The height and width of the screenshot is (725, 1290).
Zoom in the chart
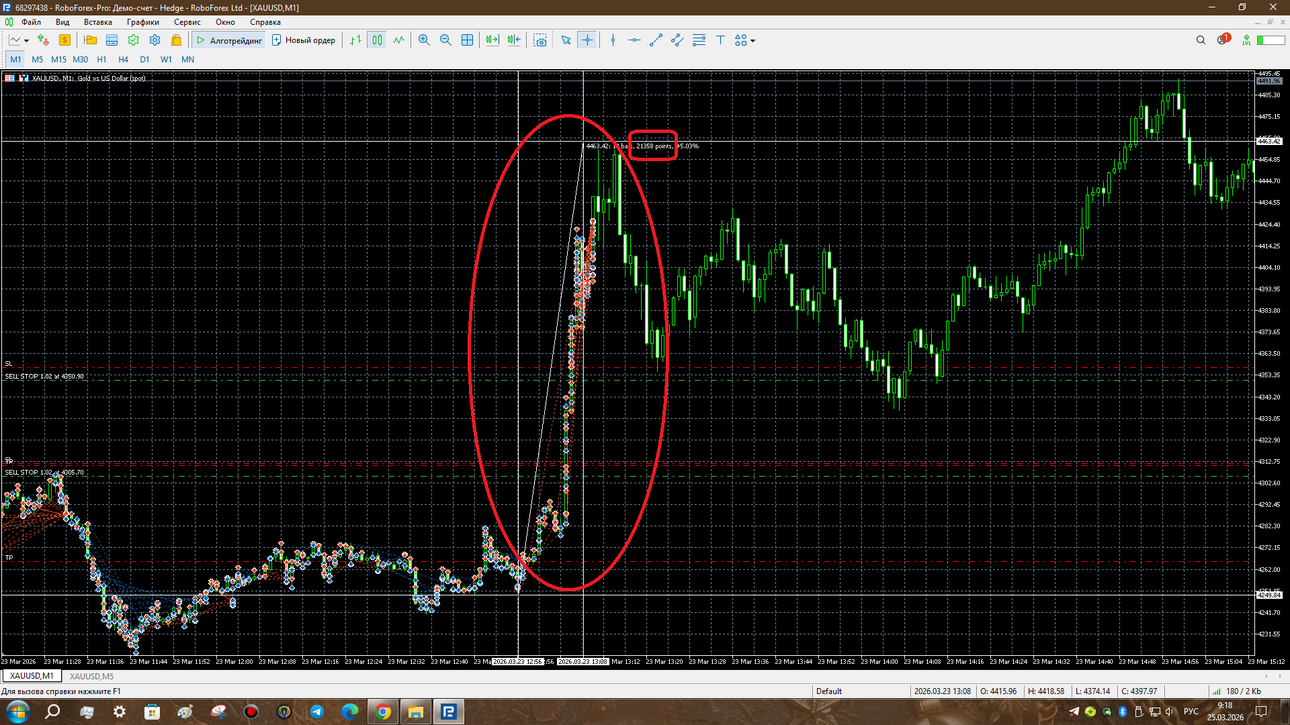424,40
